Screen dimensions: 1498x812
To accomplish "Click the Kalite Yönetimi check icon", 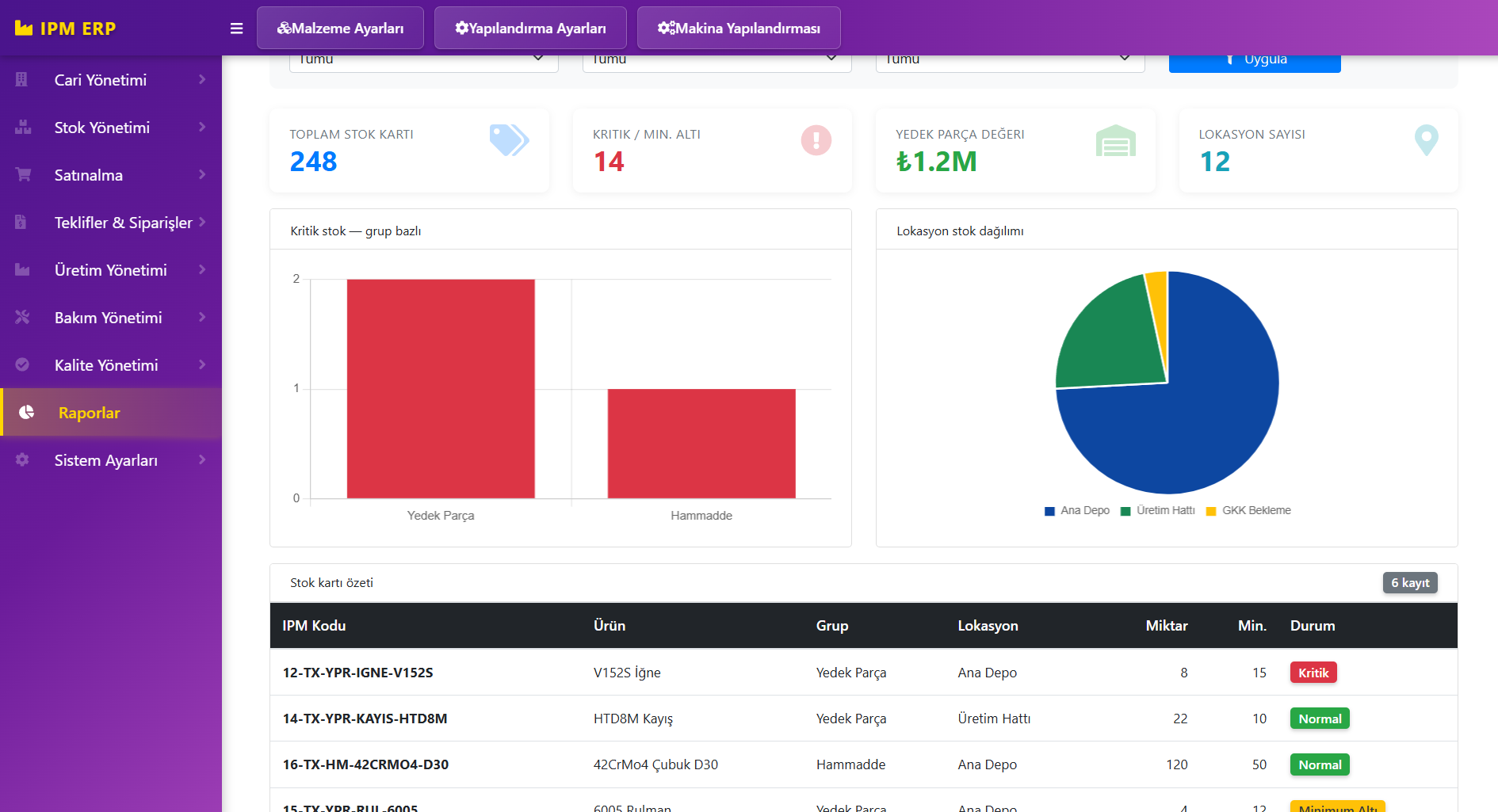I will click(x=22, y=364).
